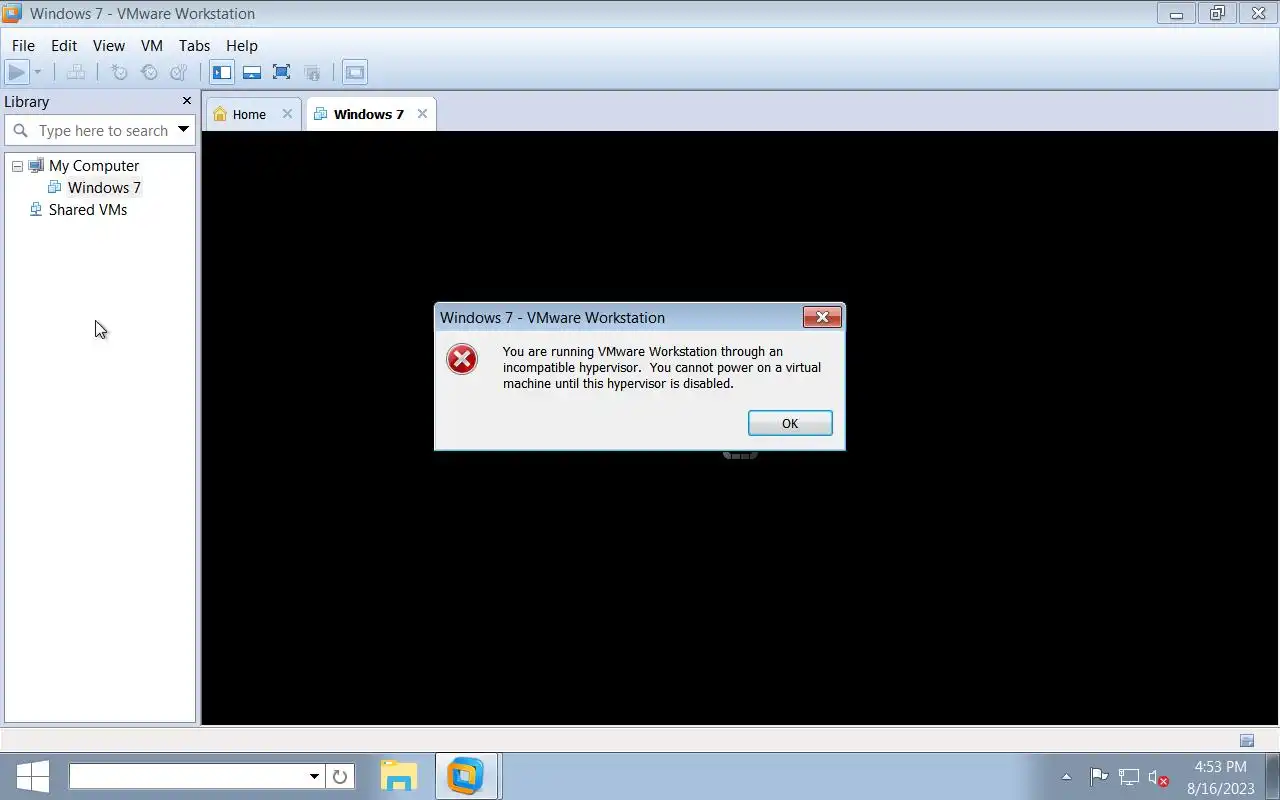
Task: Open the Snapshot Manager icon
Action: point(179,72)
